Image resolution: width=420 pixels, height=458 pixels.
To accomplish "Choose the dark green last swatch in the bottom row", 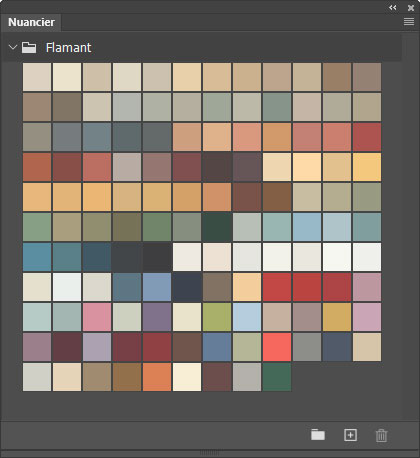I will point(277,377).
